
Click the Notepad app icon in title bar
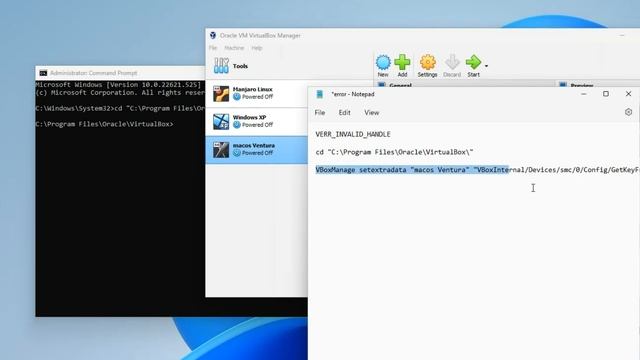[320, 94]
